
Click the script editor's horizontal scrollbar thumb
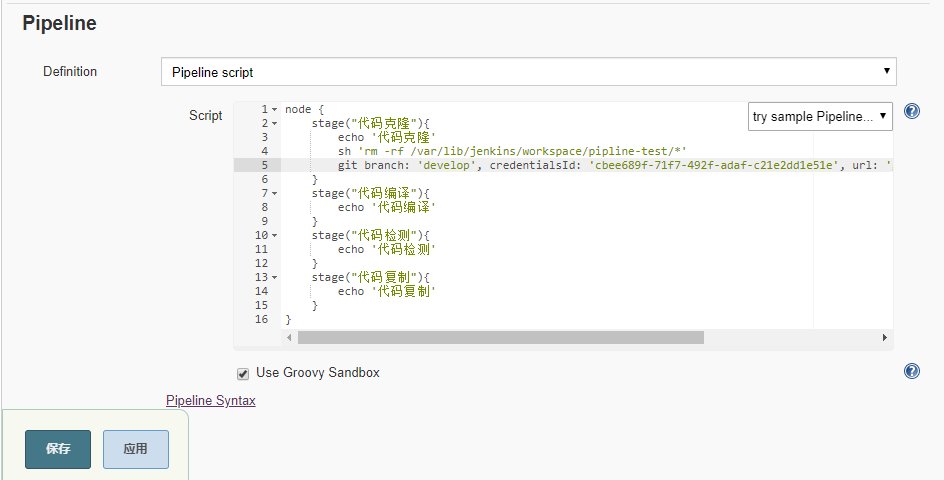point(500,338)
